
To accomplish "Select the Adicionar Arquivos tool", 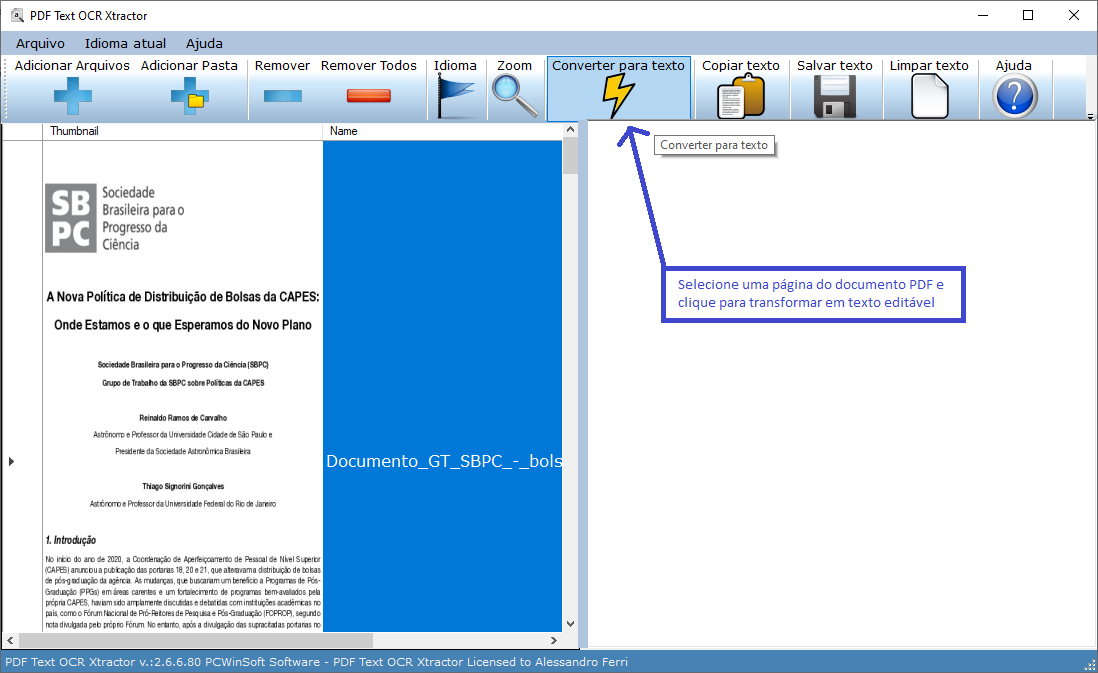I will [x=72, y=95].
